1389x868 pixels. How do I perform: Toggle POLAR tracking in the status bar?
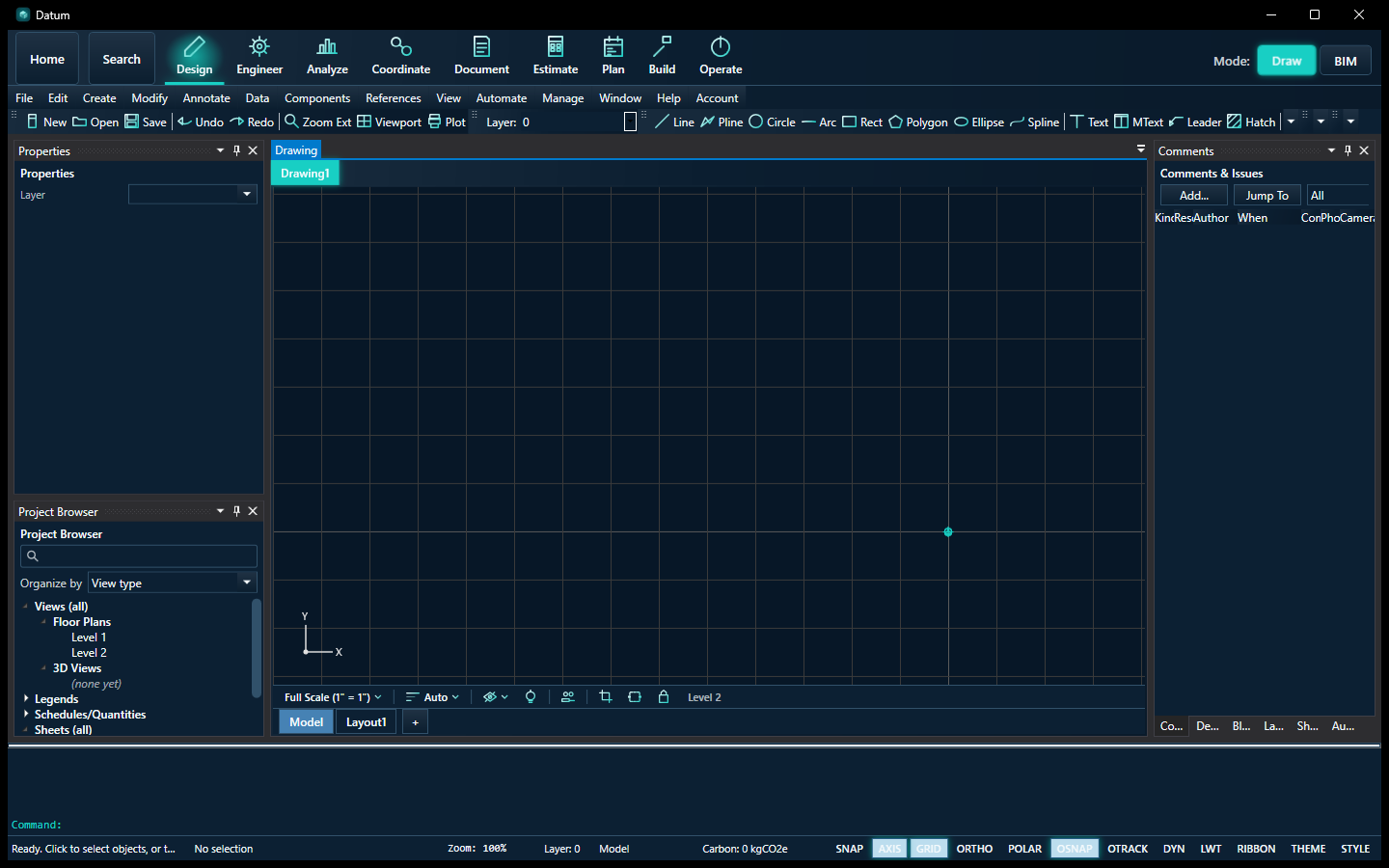pyautogui.click(x=1024, y=849)
